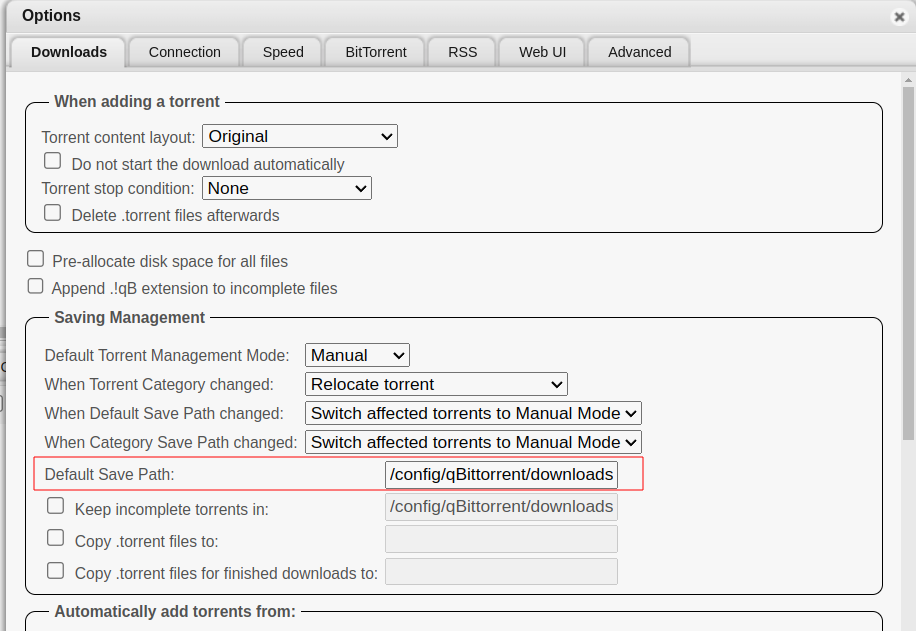Open the Connection tab

[x=185, y=52]
